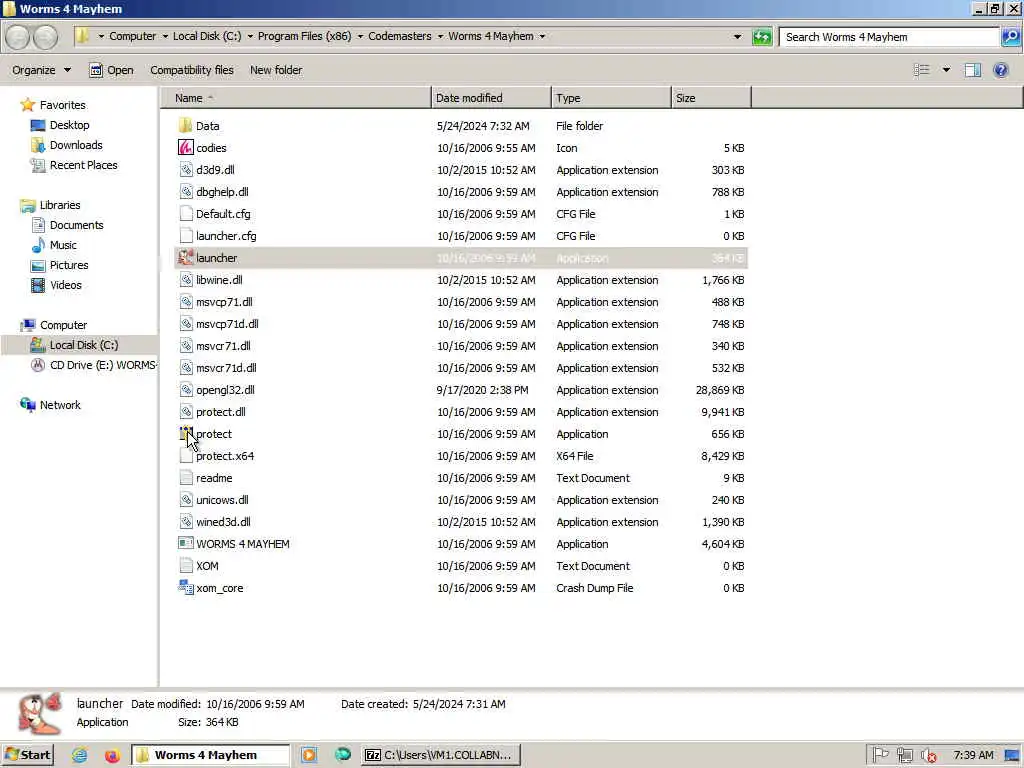Viewport: 1024px width, 768px height.
Task: Open Internet Explorer from the taskbar
Action: coord(80,755)
